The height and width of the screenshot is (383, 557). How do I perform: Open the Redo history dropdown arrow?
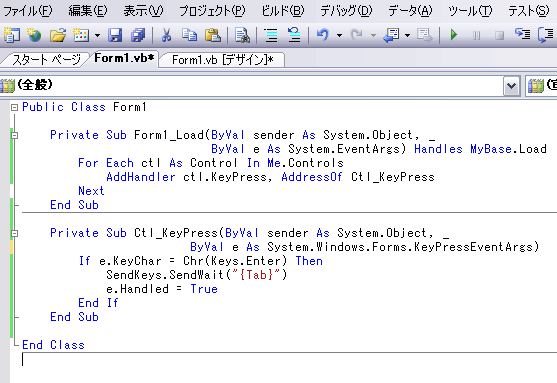373,35
